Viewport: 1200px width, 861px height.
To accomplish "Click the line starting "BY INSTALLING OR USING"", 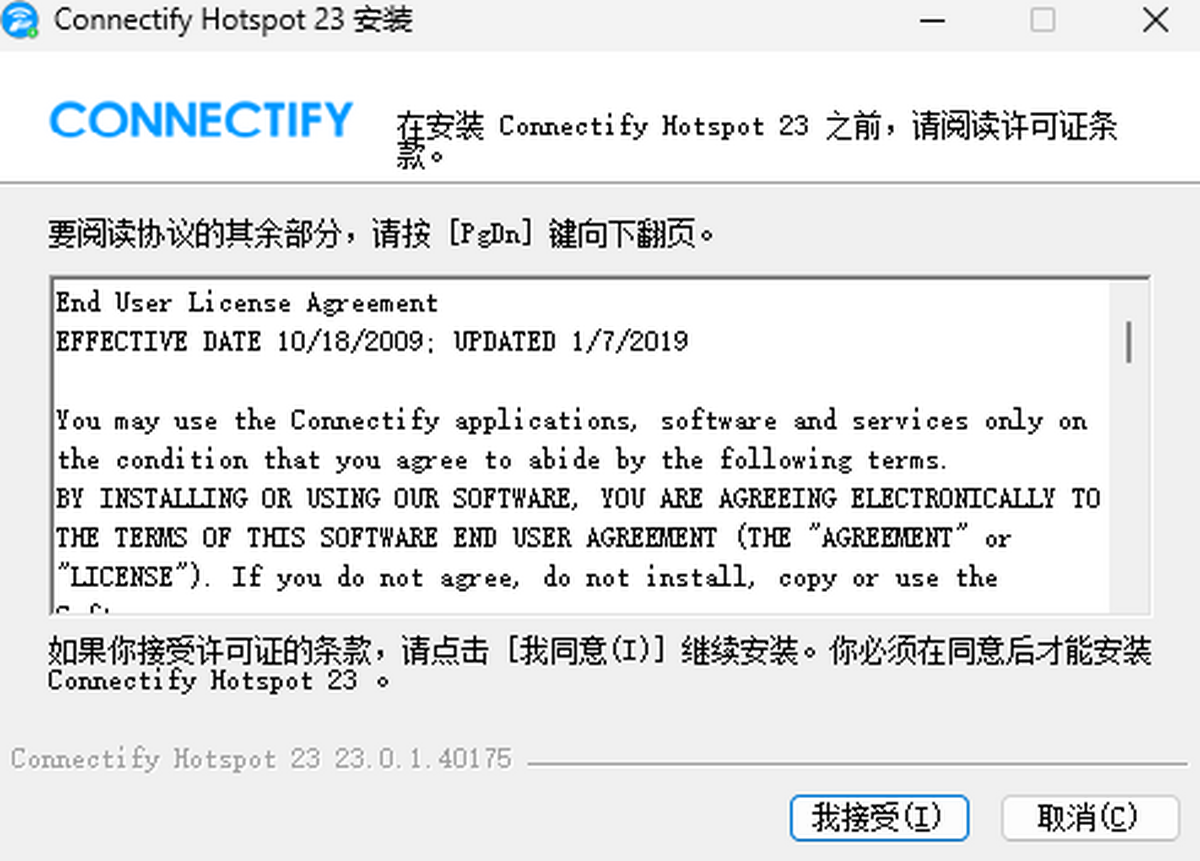I will pos(578,498).
